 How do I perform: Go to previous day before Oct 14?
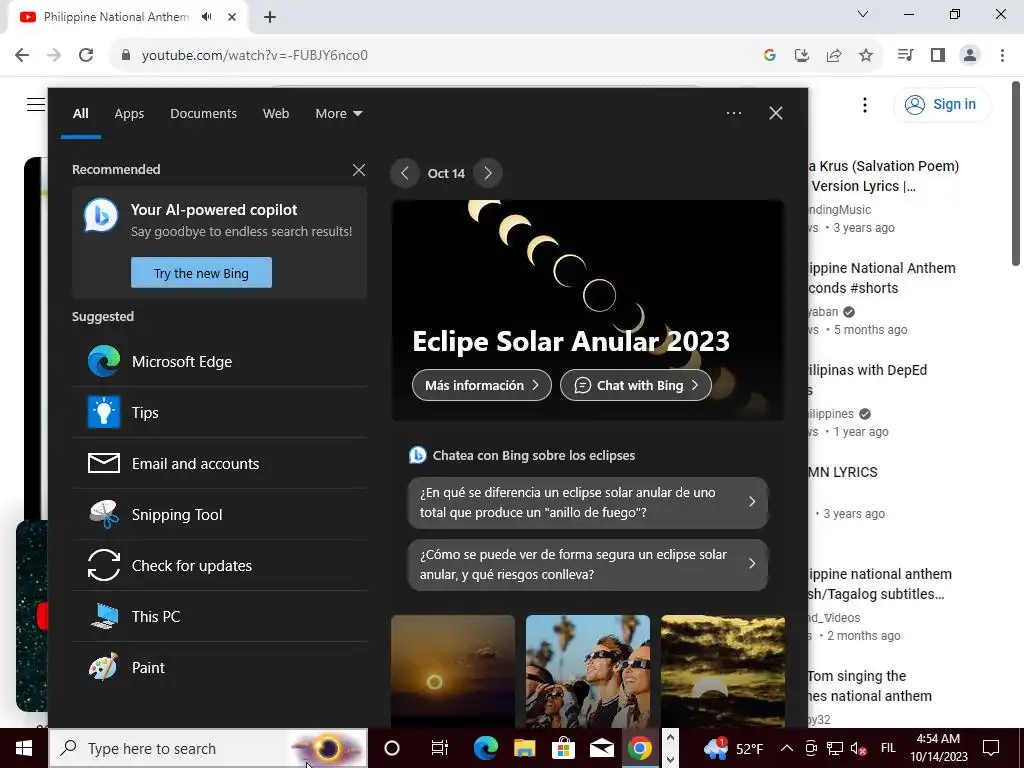[404, 173]
